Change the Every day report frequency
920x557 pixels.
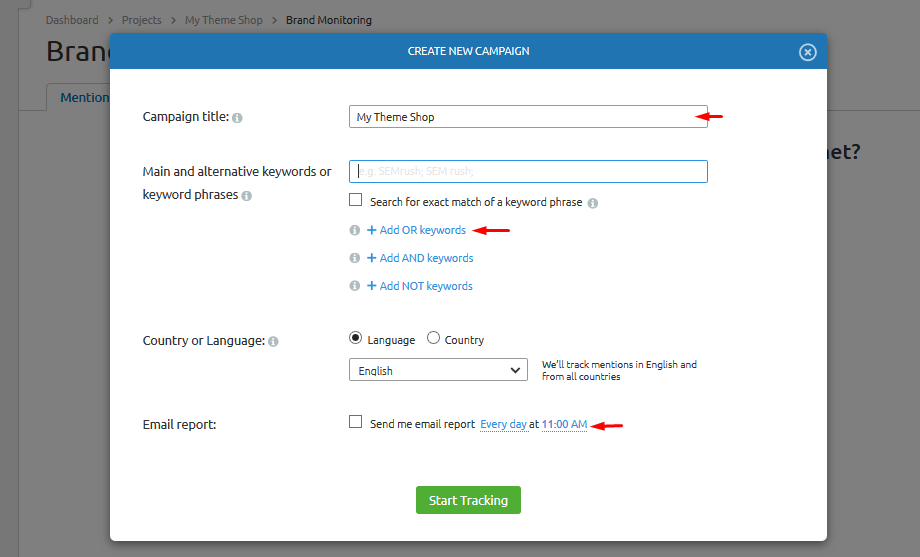(x=503, y=424)
